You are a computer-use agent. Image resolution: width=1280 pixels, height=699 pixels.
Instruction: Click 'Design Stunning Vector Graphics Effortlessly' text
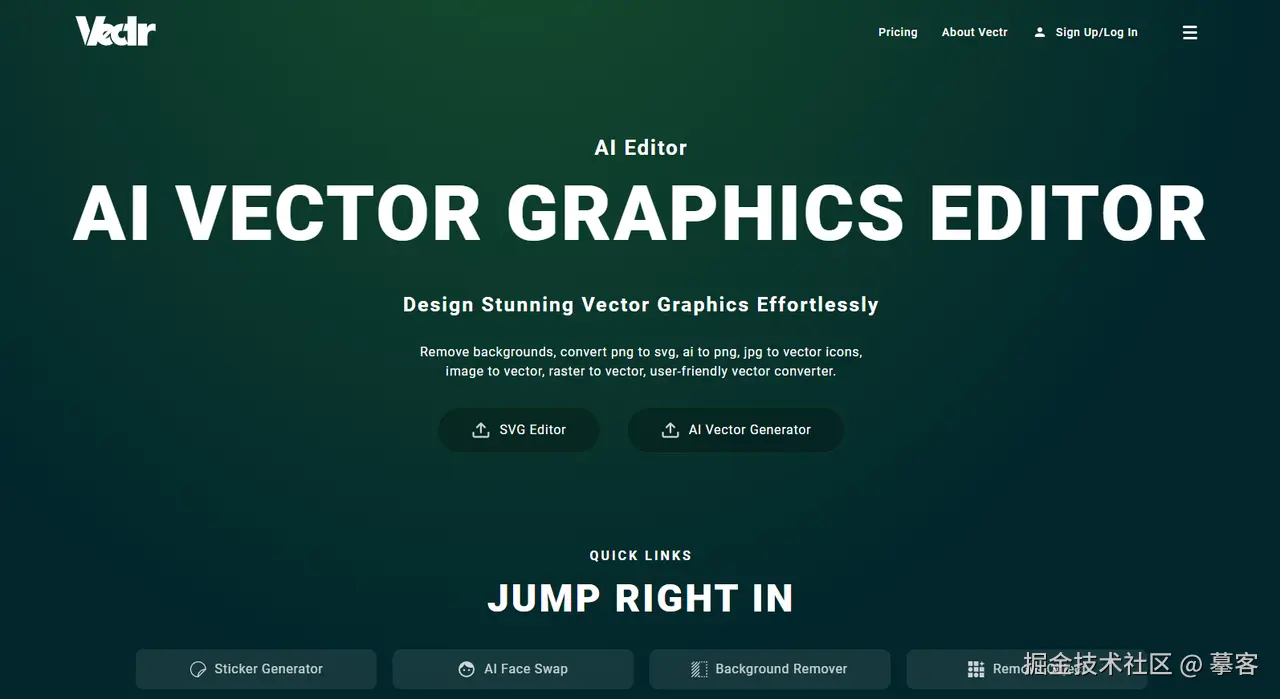coord(640,305)
